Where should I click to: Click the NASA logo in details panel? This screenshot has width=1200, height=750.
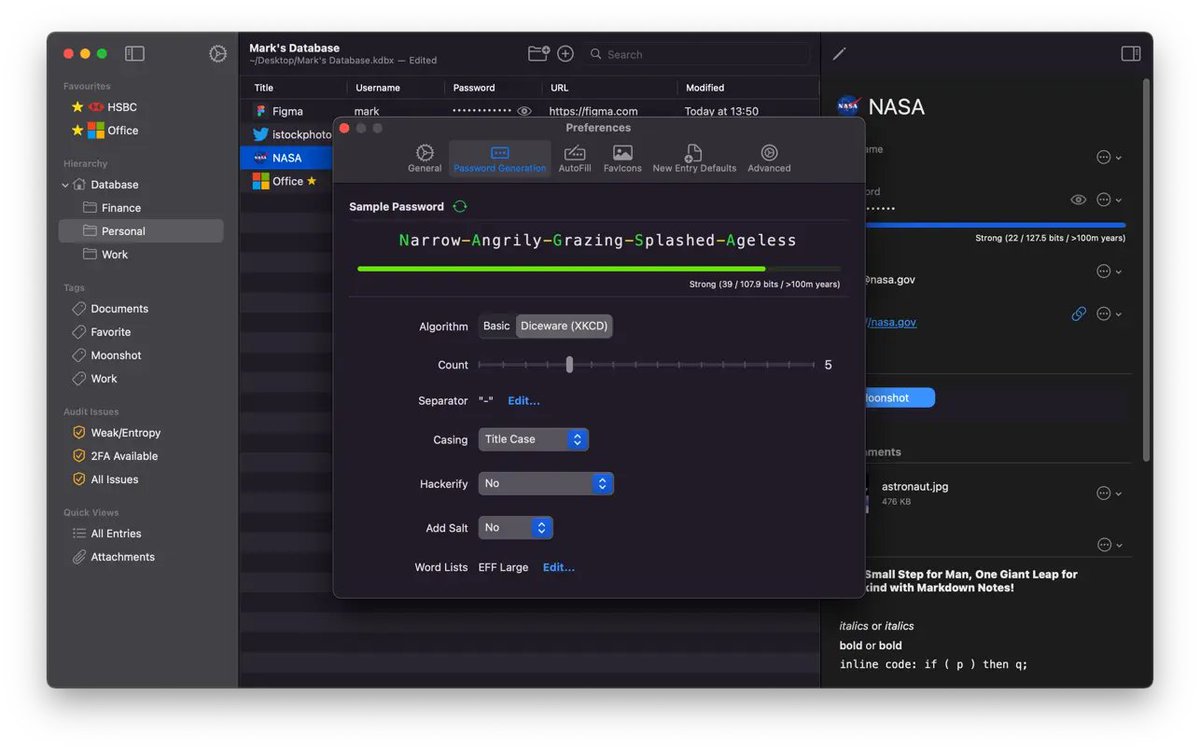[x=849, y=106]
